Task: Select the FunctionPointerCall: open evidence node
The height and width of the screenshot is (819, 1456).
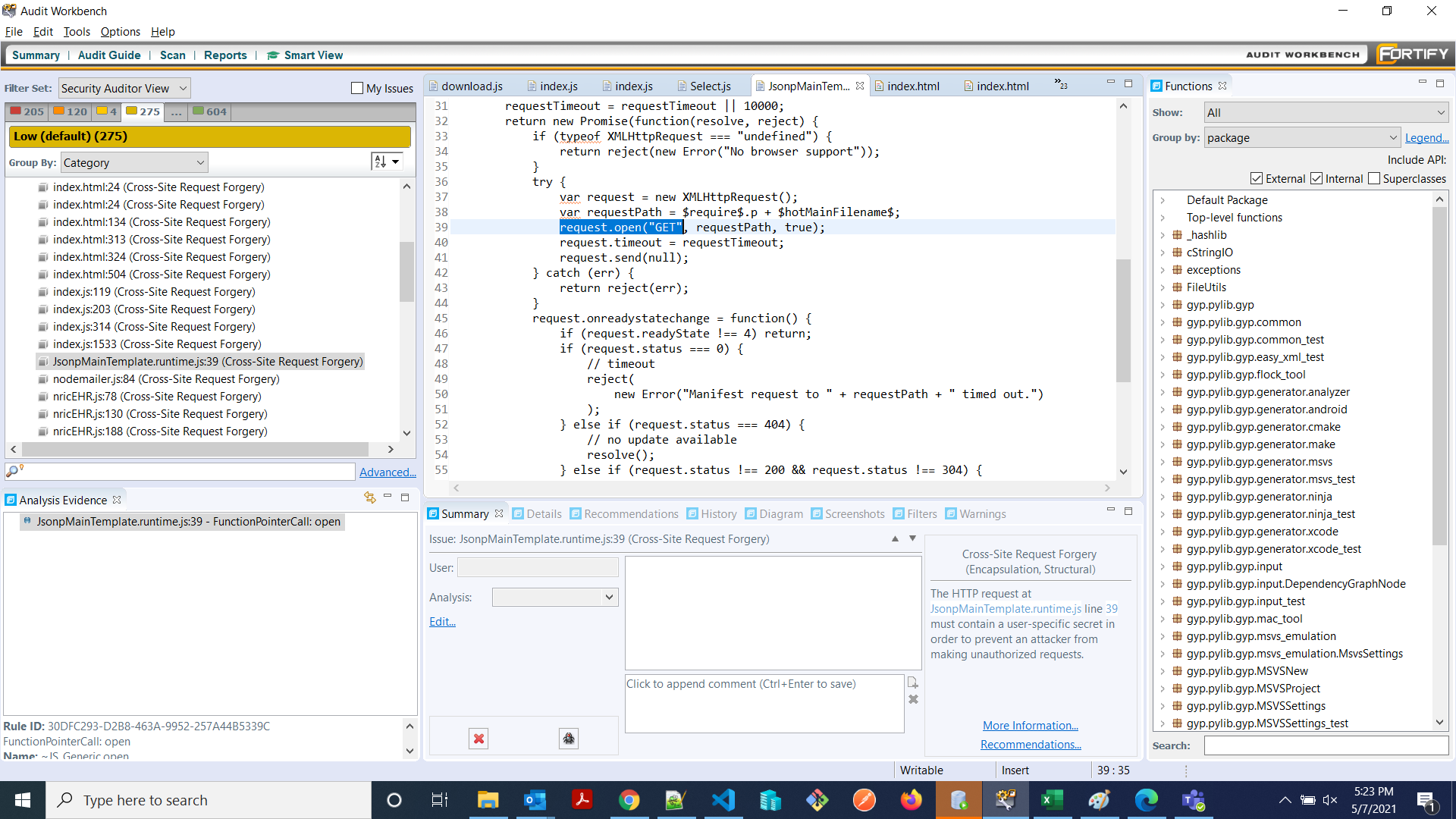Action: pos(182,522)
